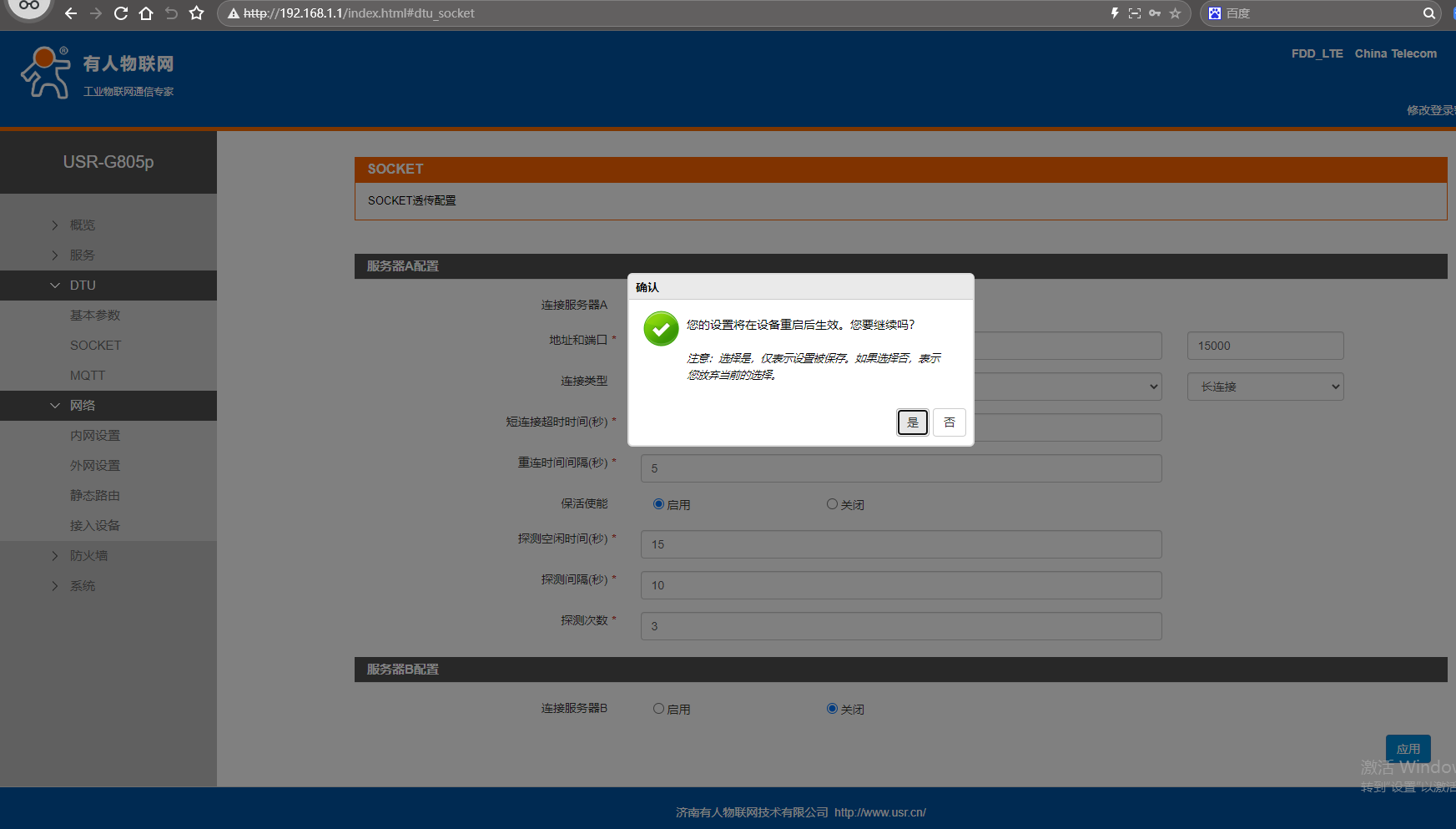Open the MQTT menu item

(x=88, y=376)
